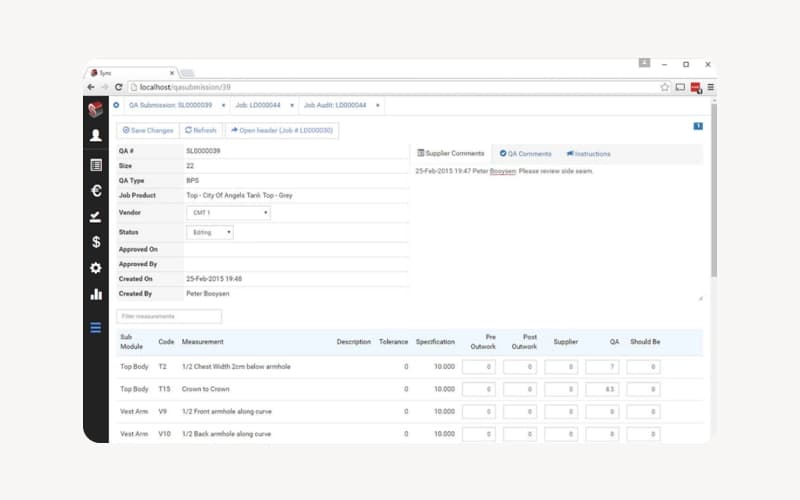This screenshot has width=800, height=500.
Task: Click the red Sync logo in sidebar
Action: coord(95,109)
